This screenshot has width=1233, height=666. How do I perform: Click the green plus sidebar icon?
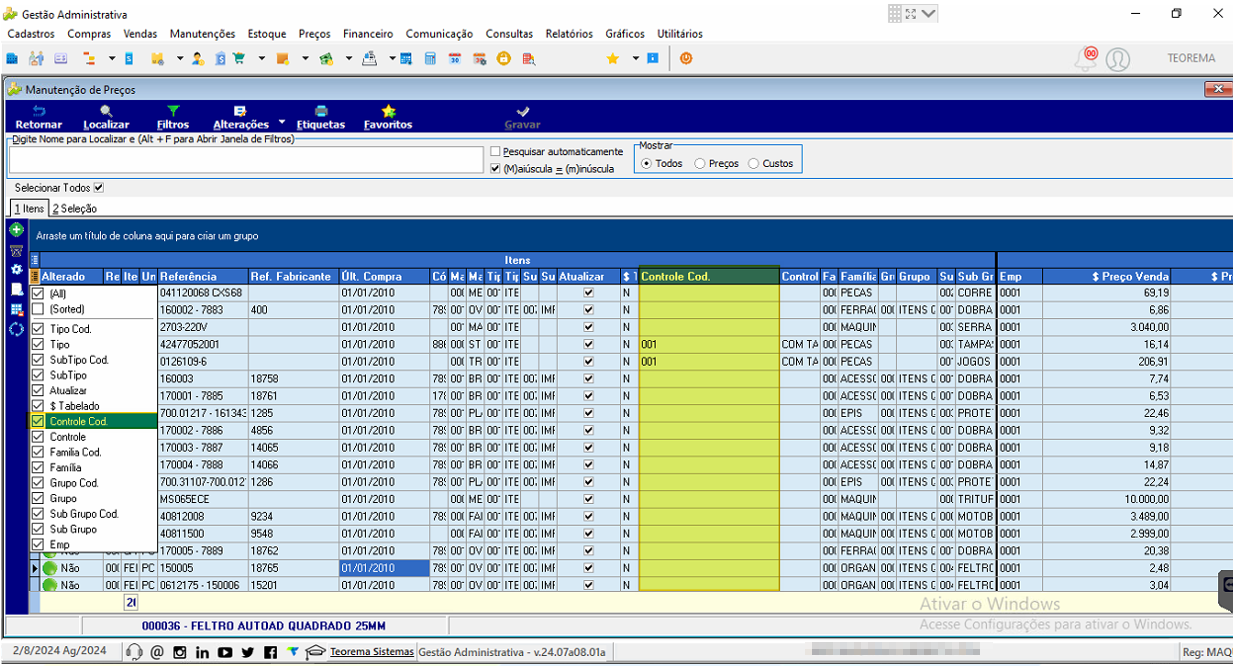click(x=16, y=230)
